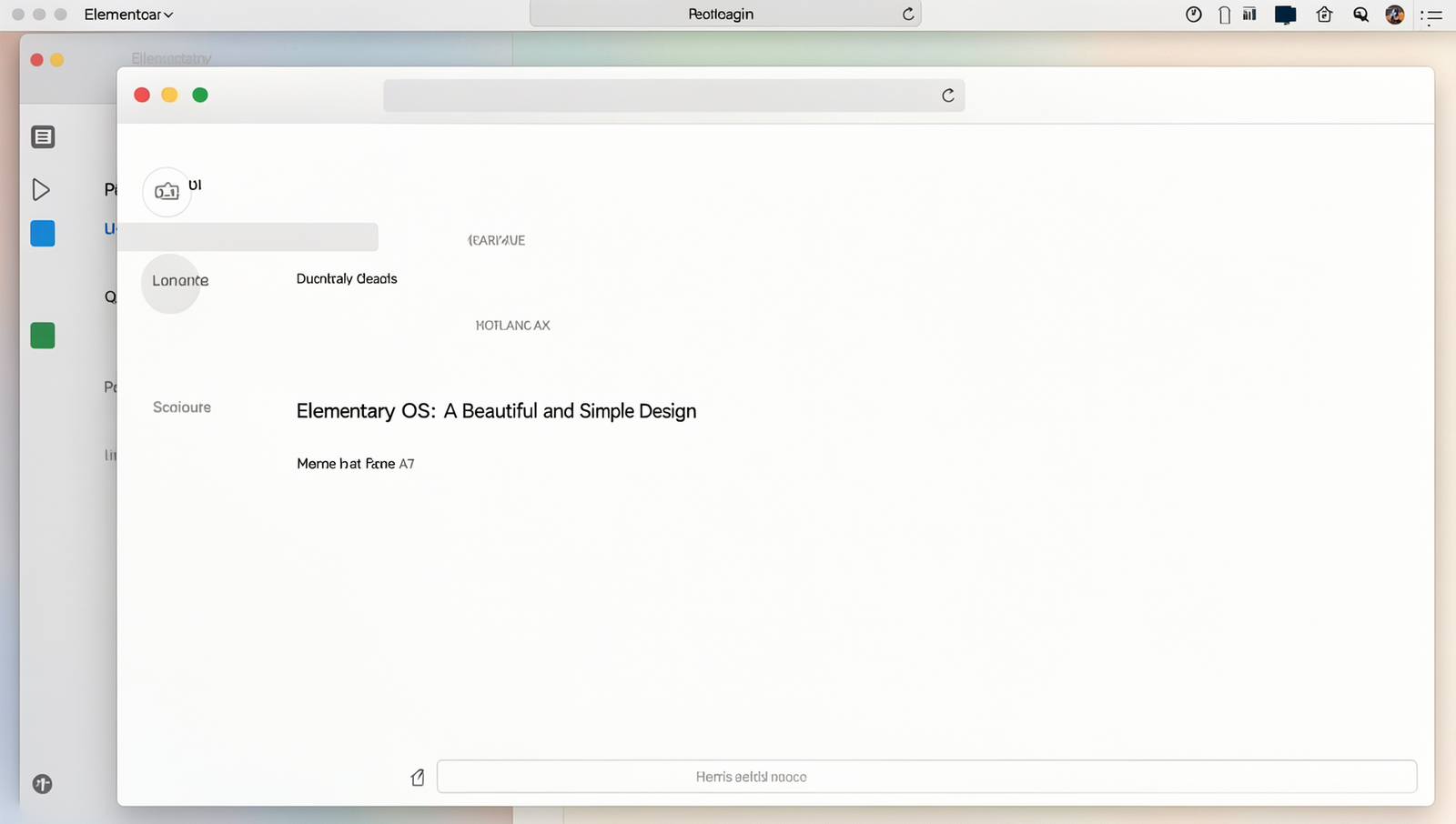Click the gray highlighted bar below the camera icon

pyautogui.click(x=248, y=237)
